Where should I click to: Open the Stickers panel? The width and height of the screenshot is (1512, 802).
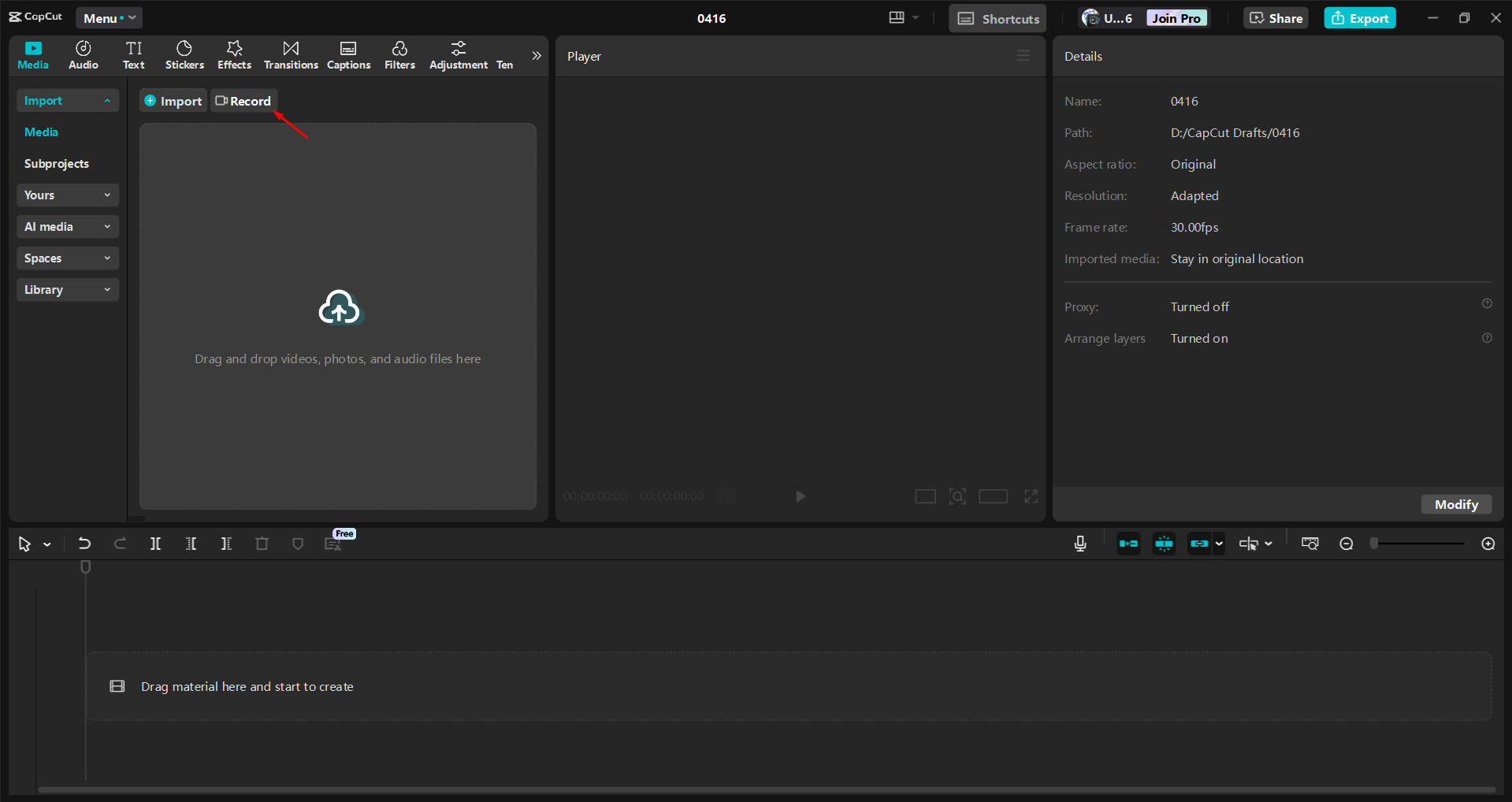pyautogui.click(x=184, y=54)
